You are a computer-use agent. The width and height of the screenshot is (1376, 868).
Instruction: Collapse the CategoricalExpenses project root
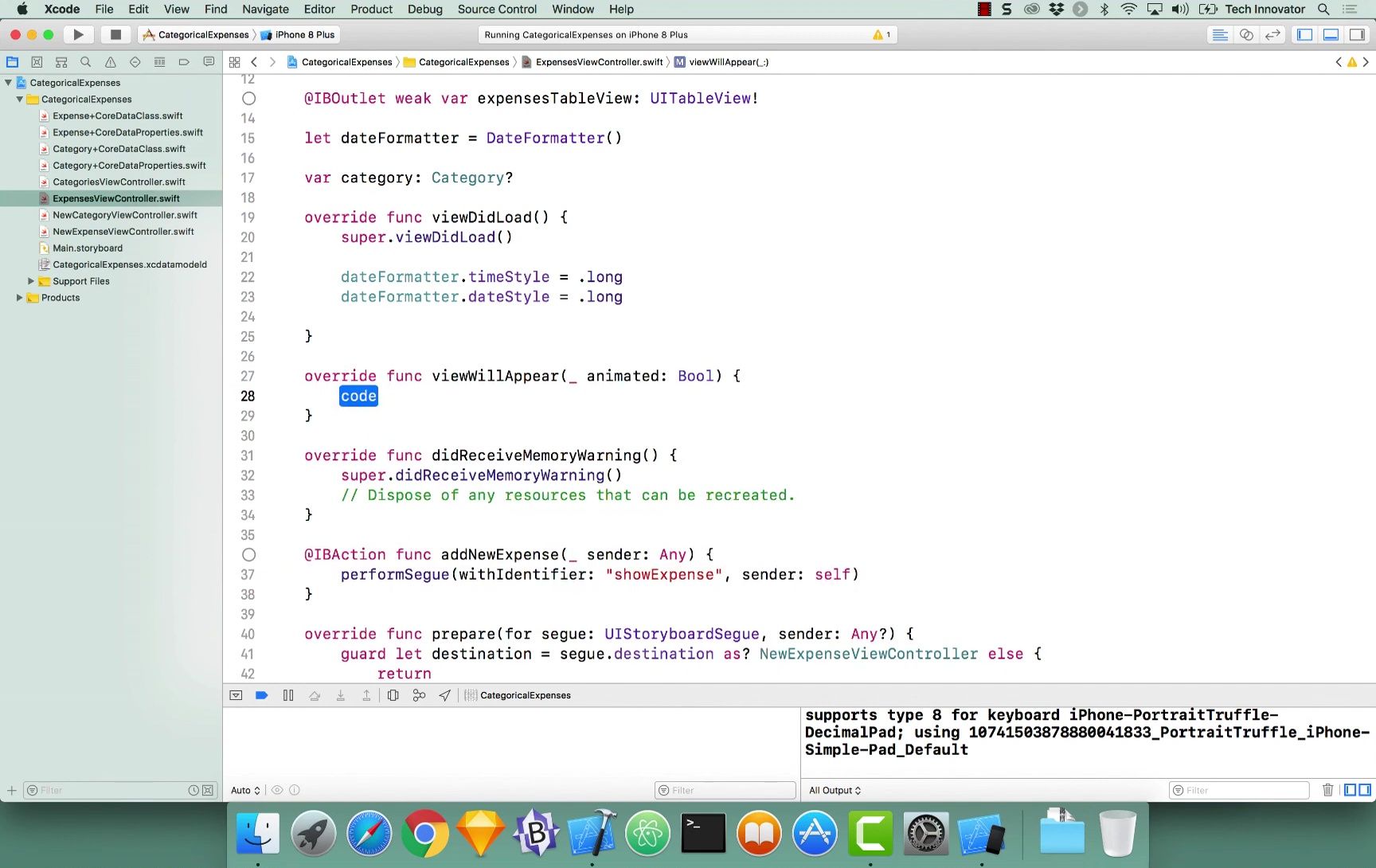click(8, 83)
